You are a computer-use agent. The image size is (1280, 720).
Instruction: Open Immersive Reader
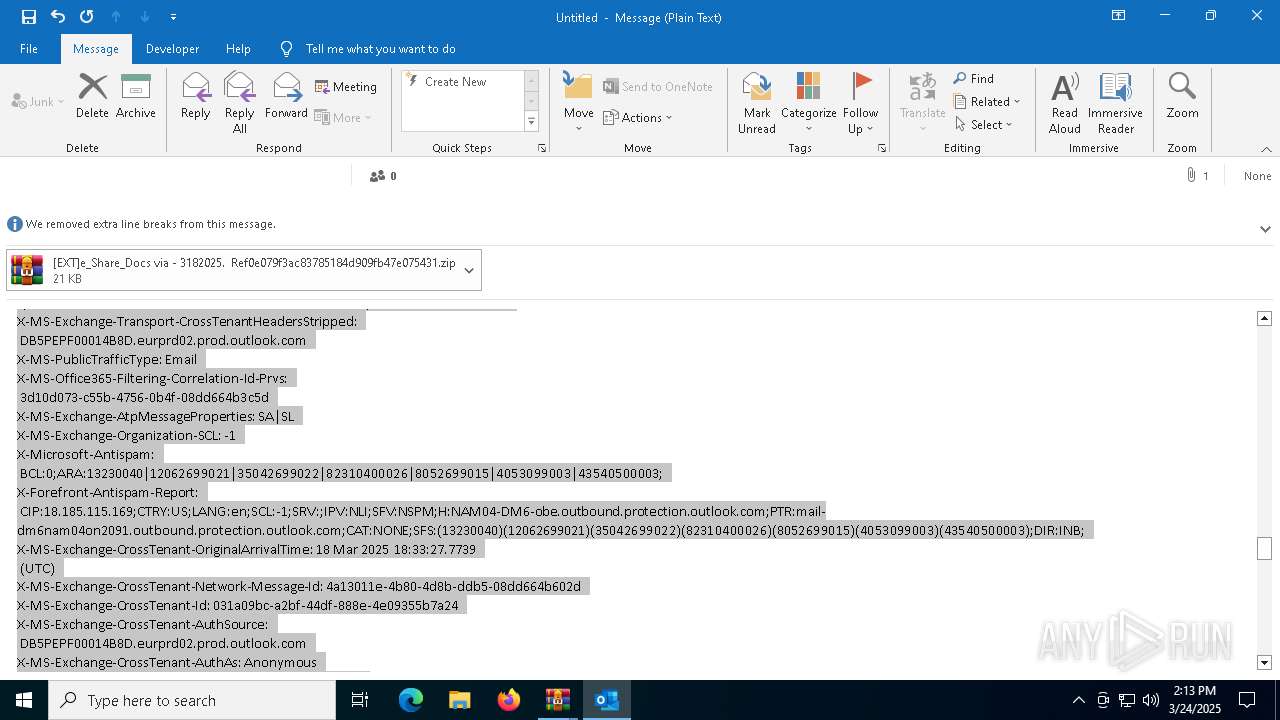[x=1116, y=102]
